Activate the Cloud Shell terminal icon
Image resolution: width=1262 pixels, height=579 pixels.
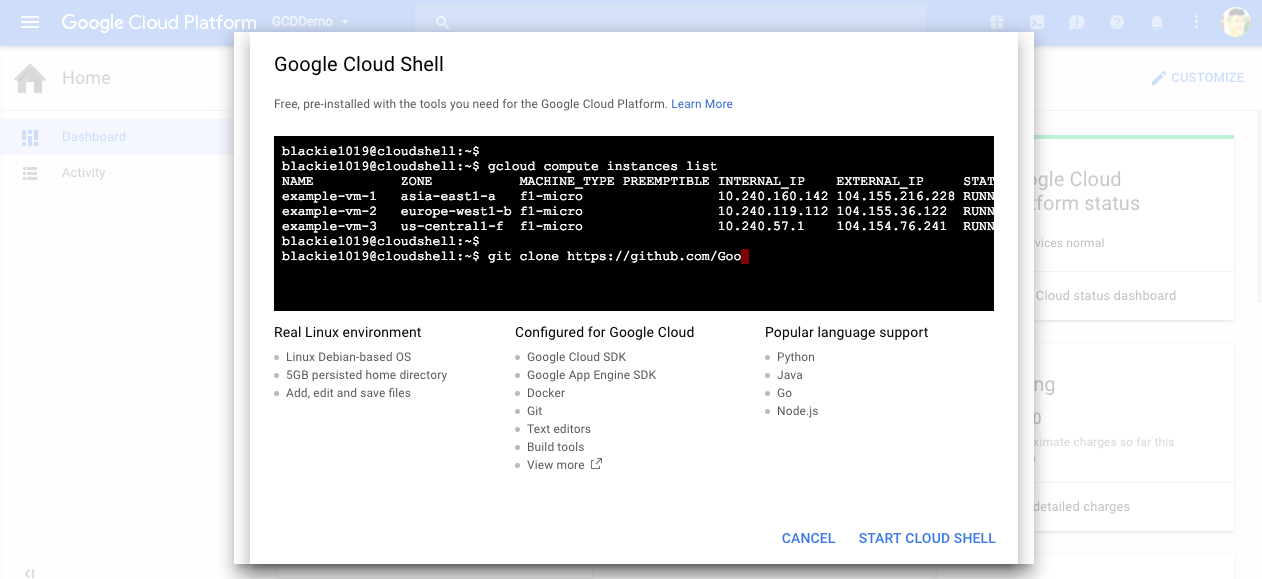tap(1037, 22)
